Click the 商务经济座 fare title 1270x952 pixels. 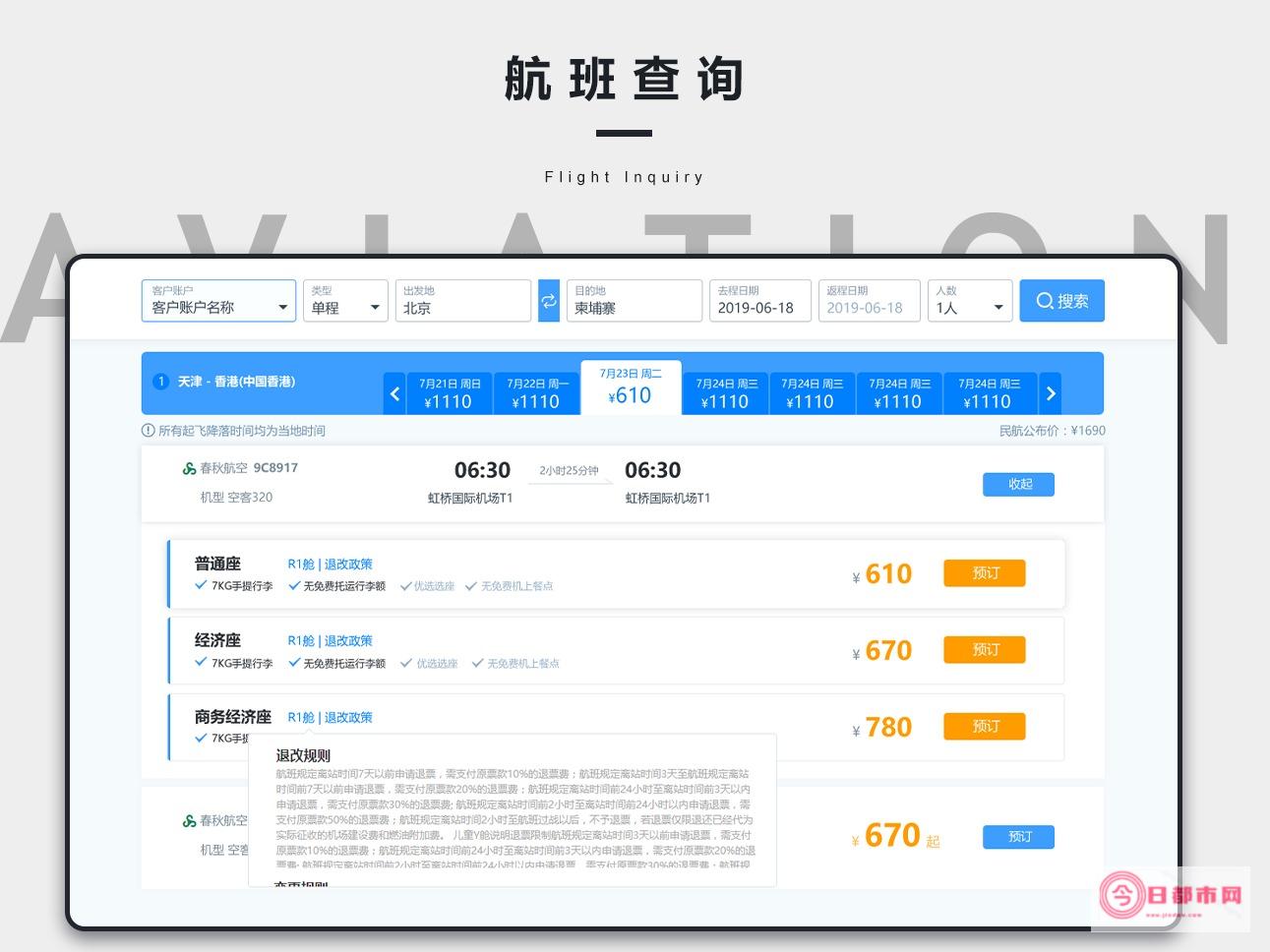pos(232,718)
